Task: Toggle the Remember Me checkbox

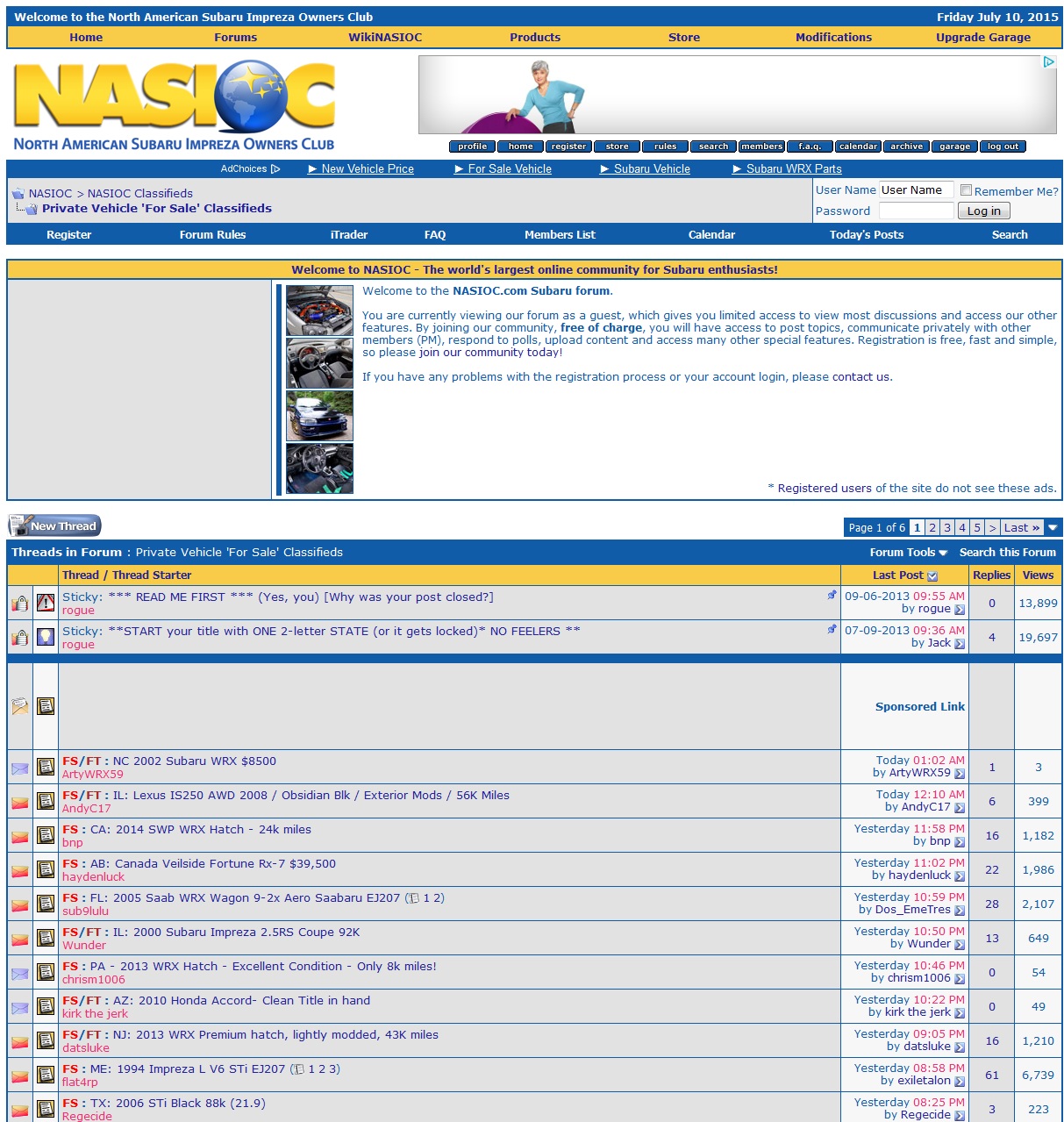Action: [966, 190]
